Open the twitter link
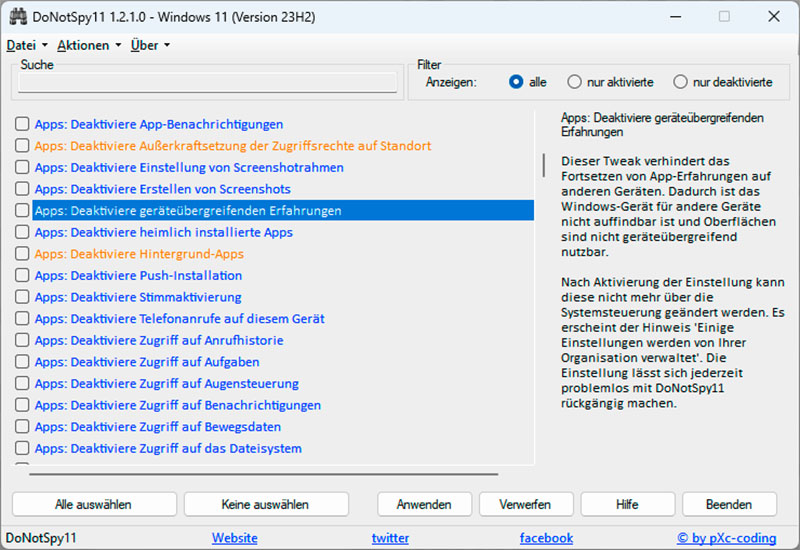The height and width of the screenshot is (550, 800). point(390,538)
